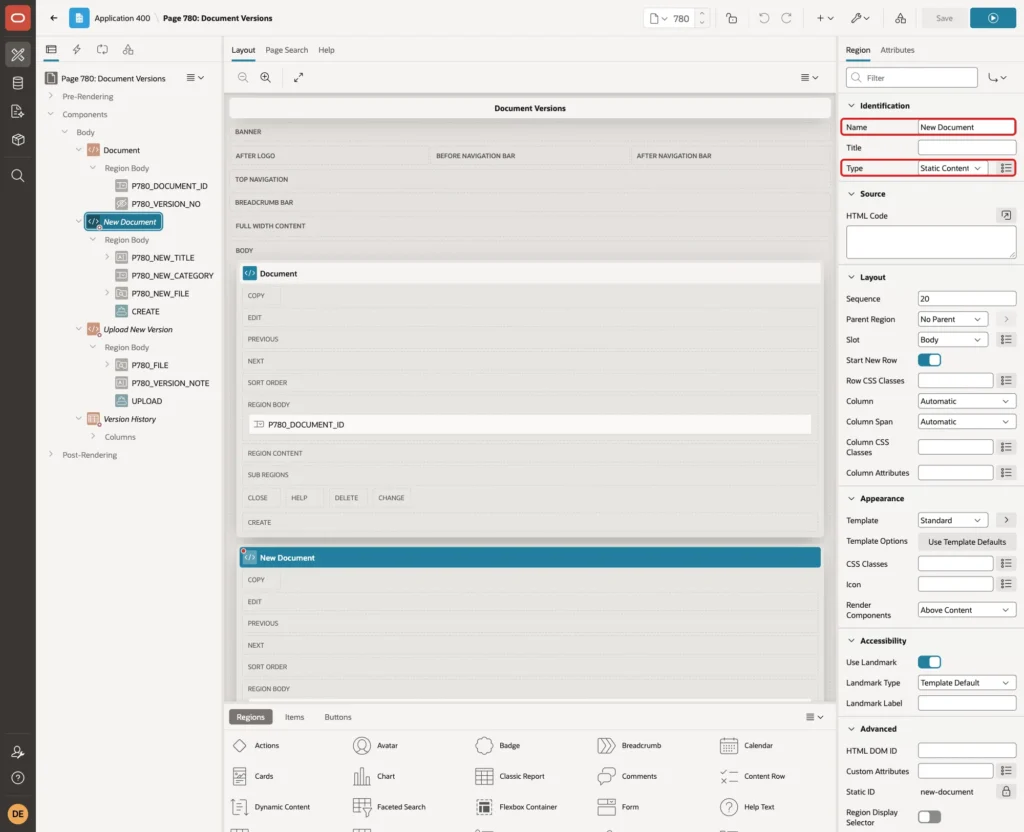Open Gallery cube icon in sidebar
1024x832 pixels.
(x=18, y=140)
